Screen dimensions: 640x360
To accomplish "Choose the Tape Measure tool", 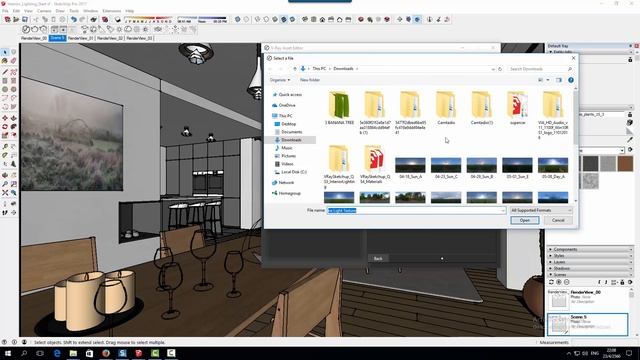I will coord(5,147).
